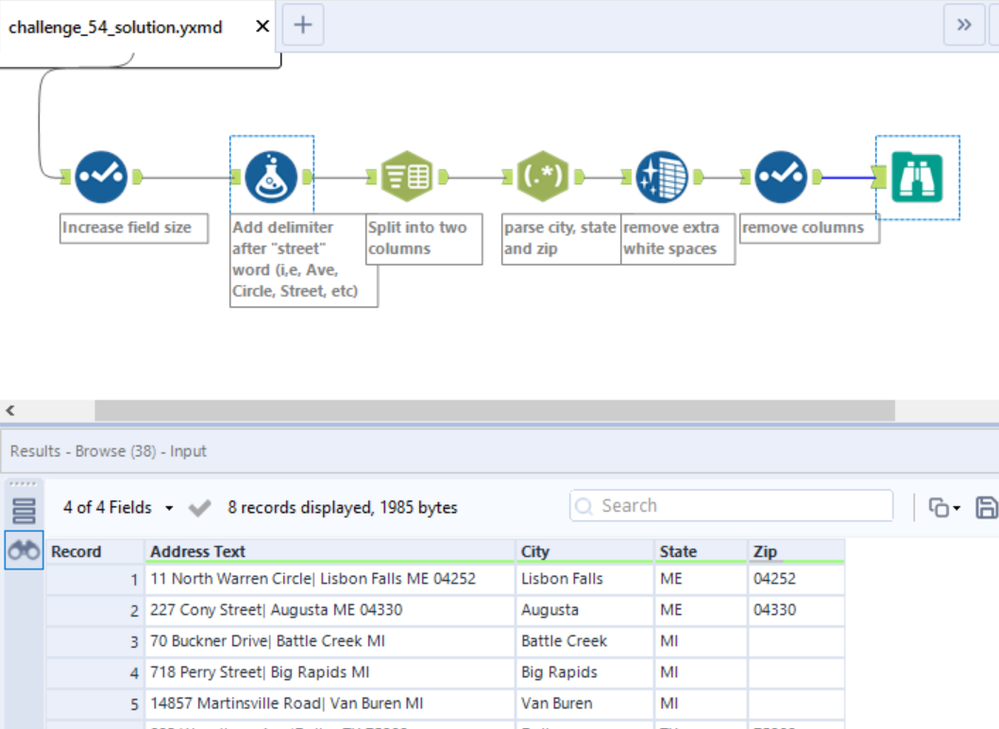The height and width of the screenshot is (729, 999).
Task: Click the 'remove columns' Select tool
Action: 781,177
